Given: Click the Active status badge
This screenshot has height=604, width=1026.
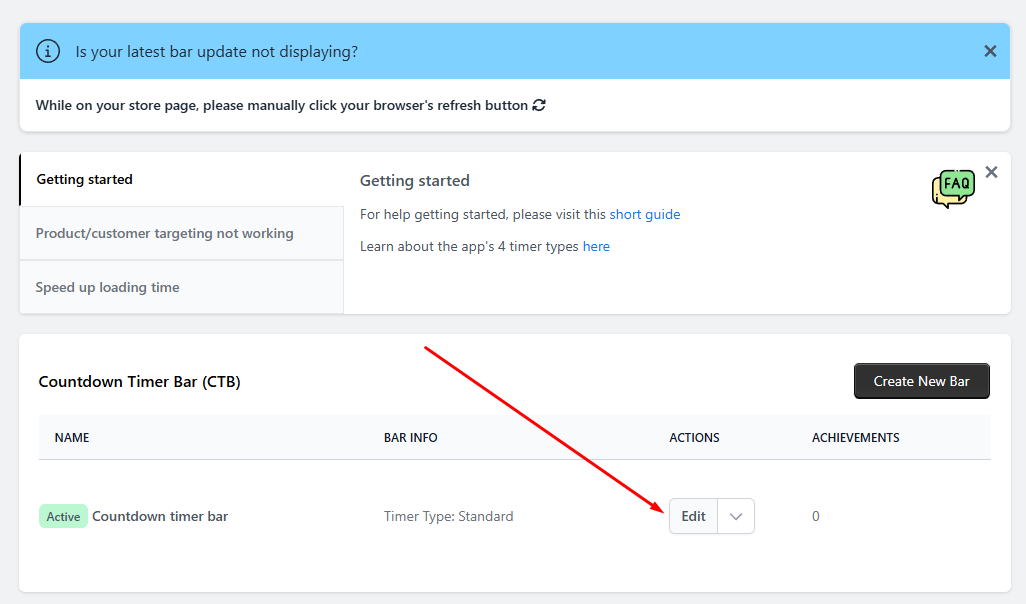Looking at the screenshot, I should coord(63,516).
